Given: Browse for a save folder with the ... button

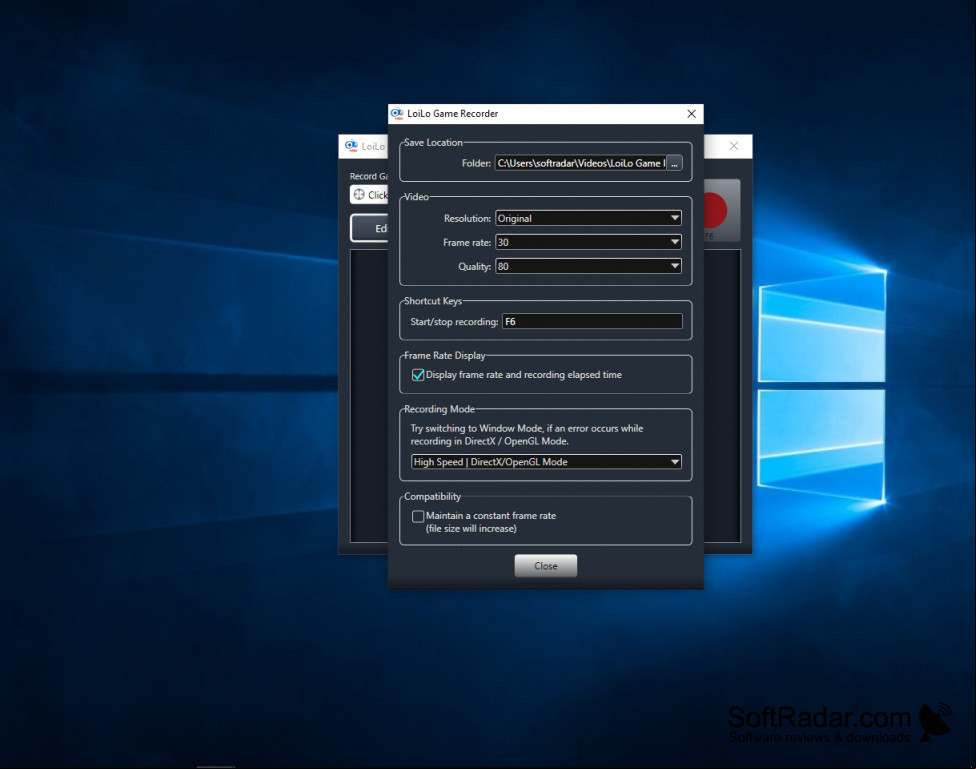Looking at the screenshot, I should [x=674, y=163].
